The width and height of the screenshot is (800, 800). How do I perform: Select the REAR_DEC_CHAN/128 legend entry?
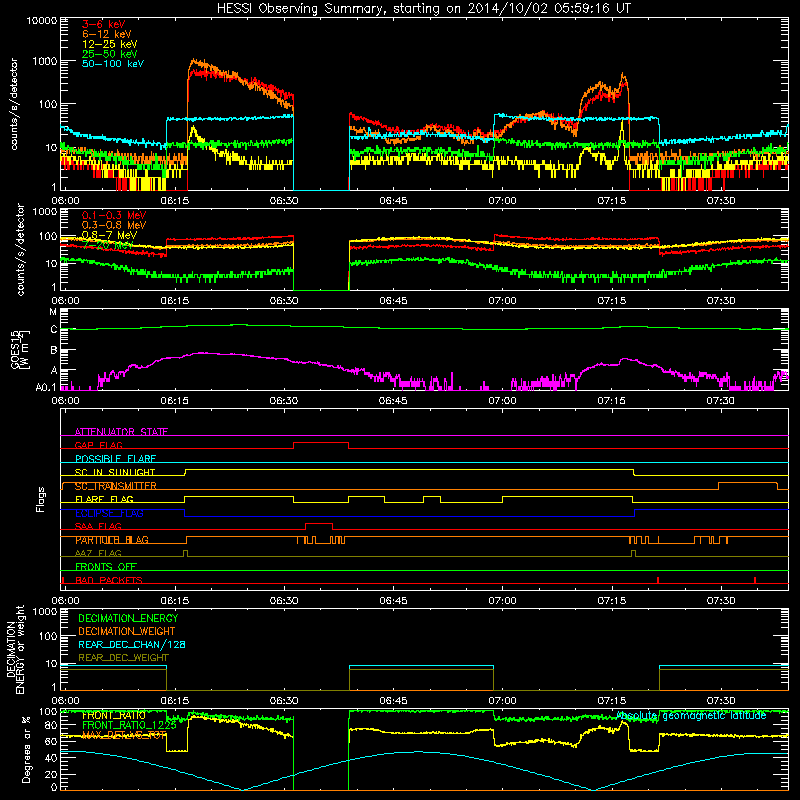click(132, 645)
